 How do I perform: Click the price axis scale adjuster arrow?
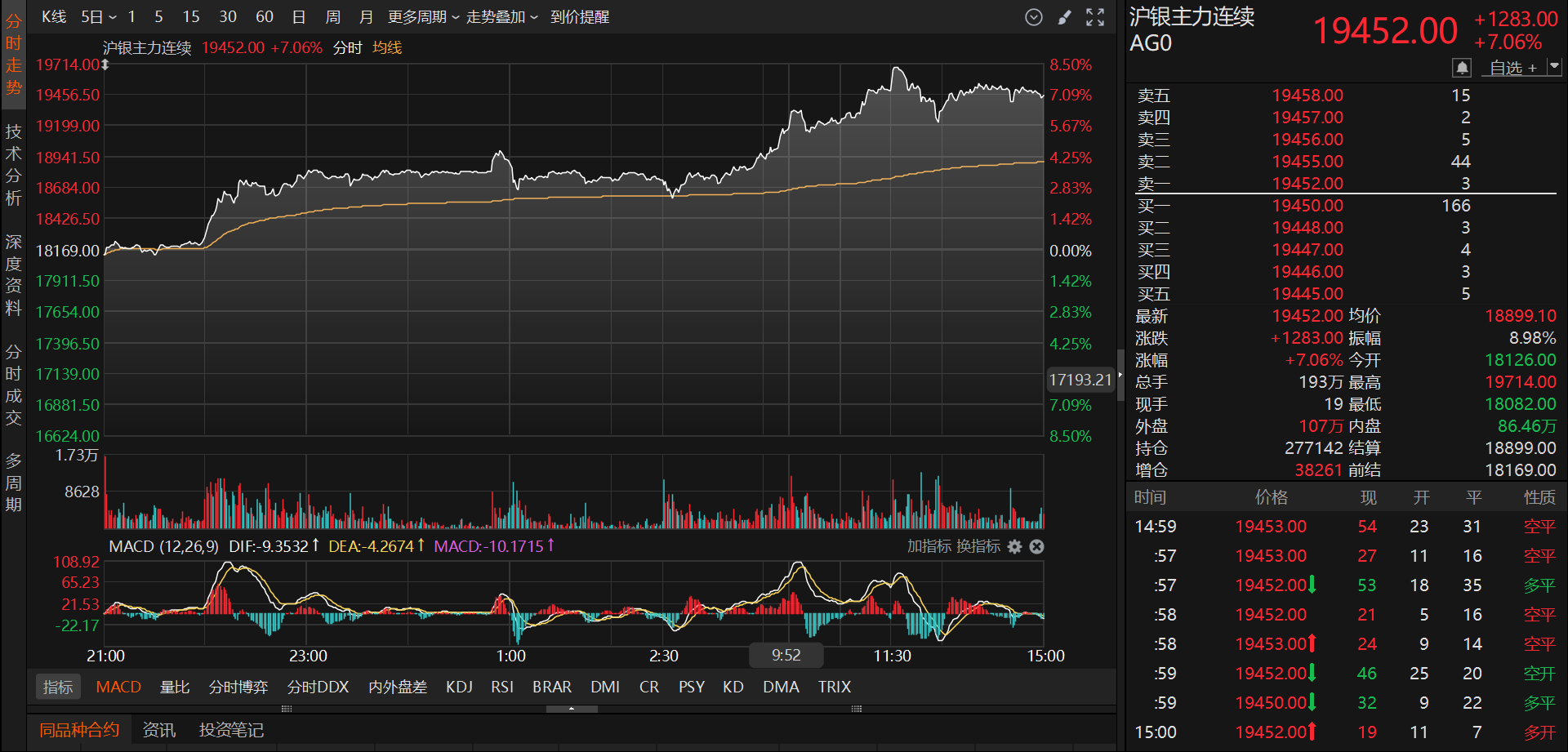(x=105, y=65)
